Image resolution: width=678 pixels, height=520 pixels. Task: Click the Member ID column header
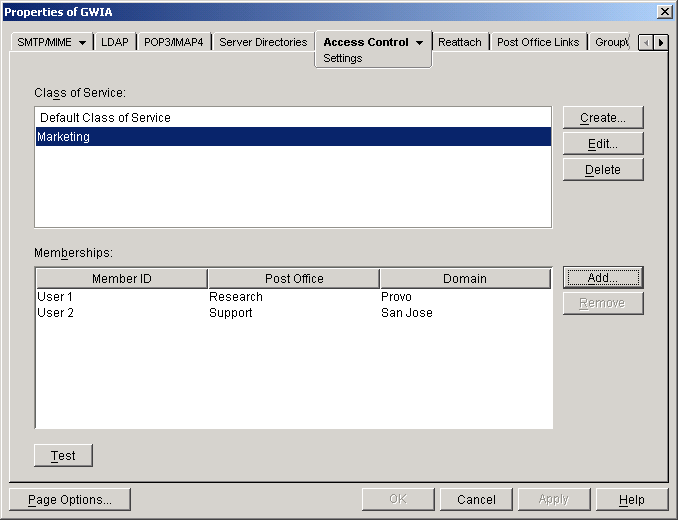122,279
